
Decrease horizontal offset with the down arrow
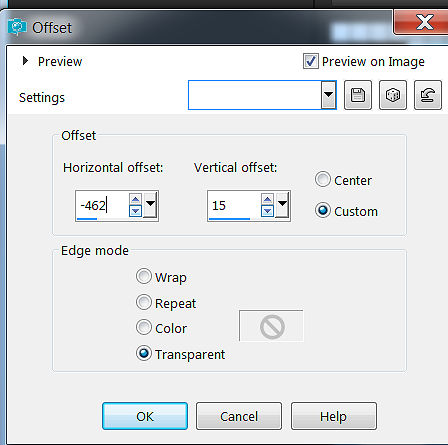pyautogui.click(x=135, y=211)
